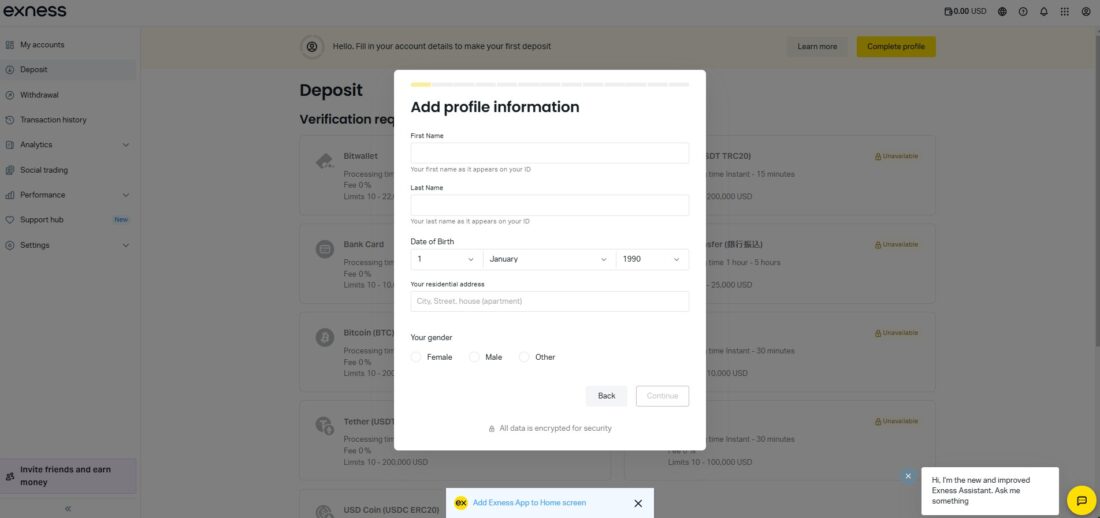1100x518 pixels.
Task: Select the Female gender option
Action: click(416, 357)
